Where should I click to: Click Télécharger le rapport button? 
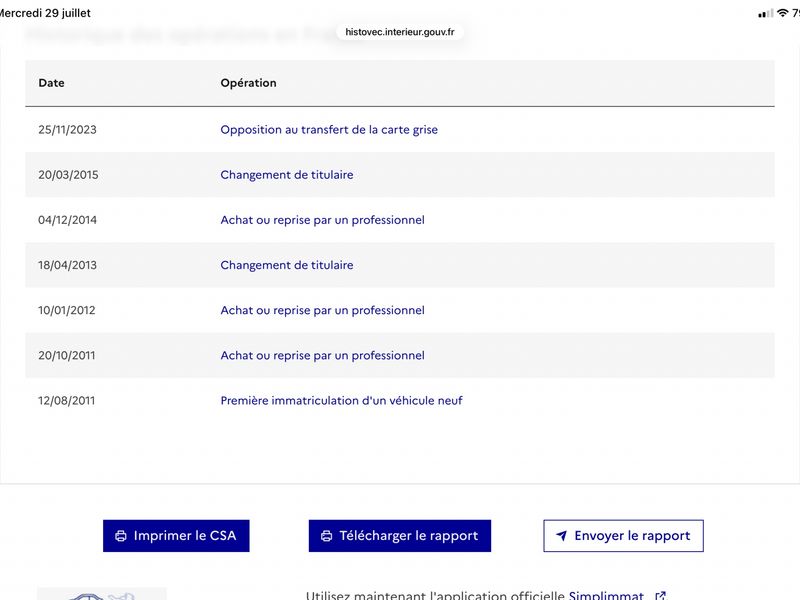click(x=399, y=536)
